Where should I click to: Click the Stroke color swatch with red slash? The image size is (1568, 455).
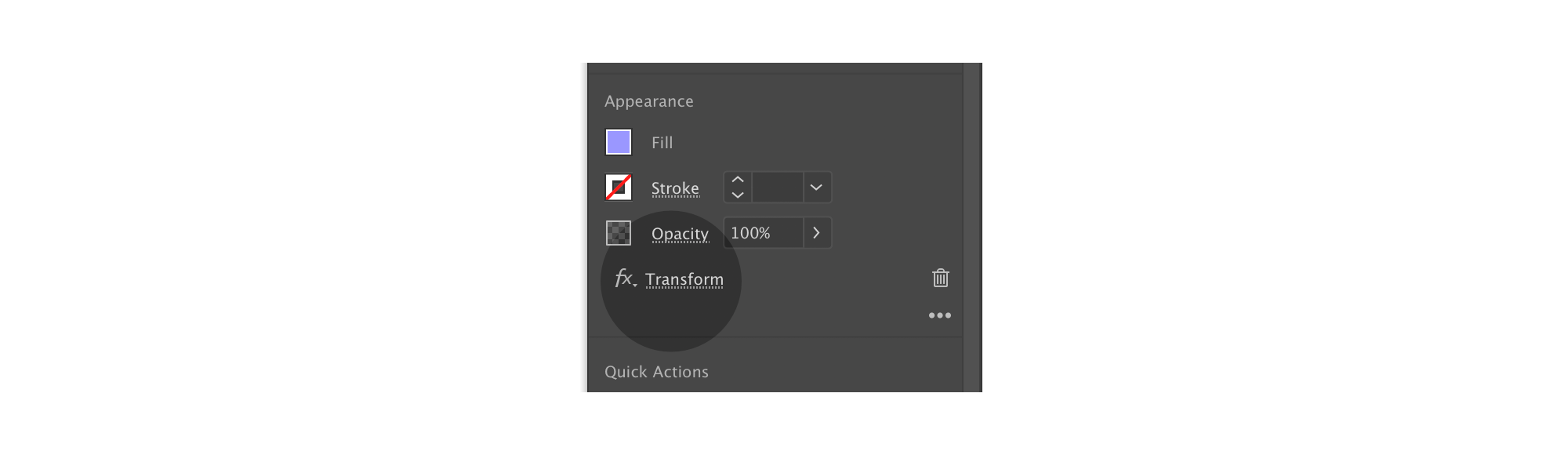619,187
